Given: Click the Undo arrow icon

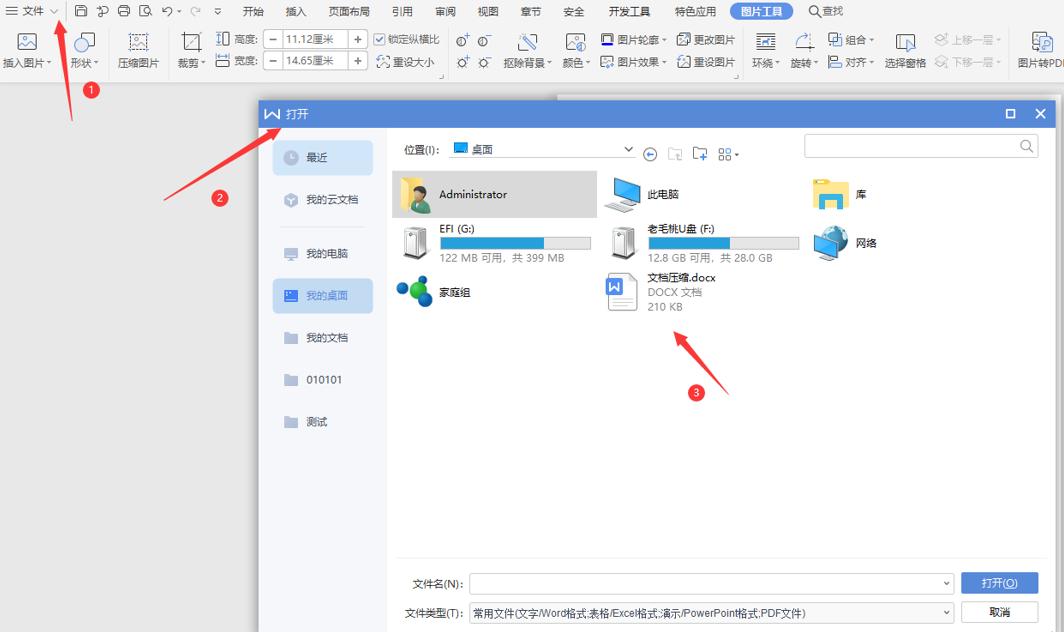Looking at the screenshot, I should coord(167,11).
